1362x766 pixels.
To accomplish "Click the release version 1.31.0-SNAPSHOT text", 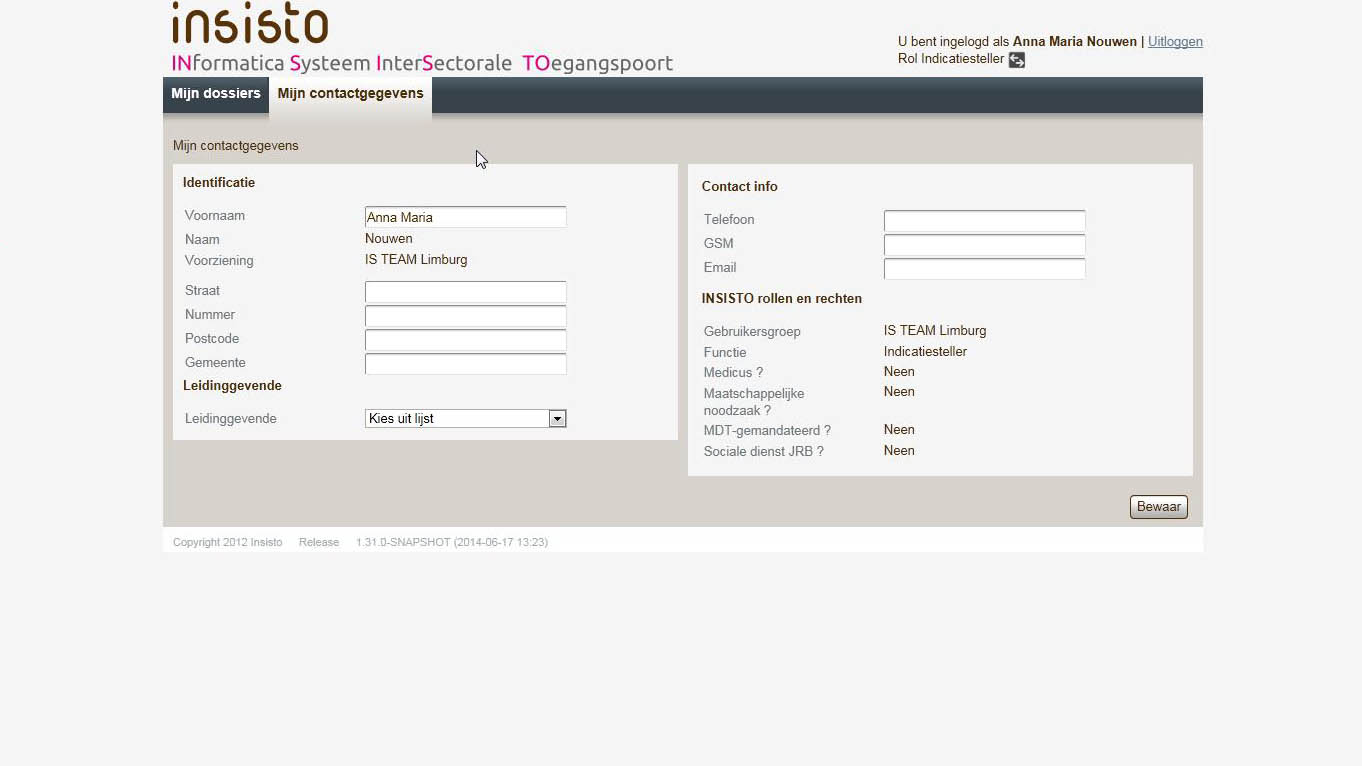I will click(x=452, y=543).
